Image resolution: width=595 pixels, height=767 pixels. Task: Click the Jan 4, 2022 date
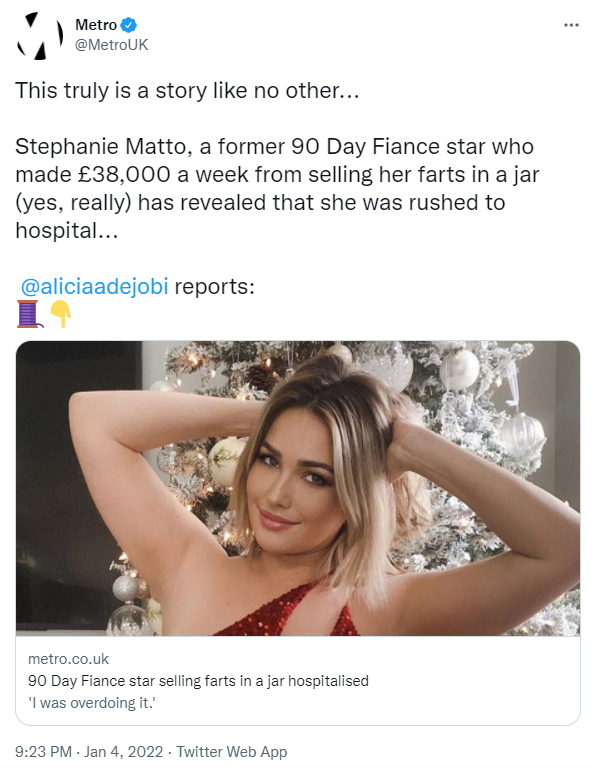[x=124, y=751]
